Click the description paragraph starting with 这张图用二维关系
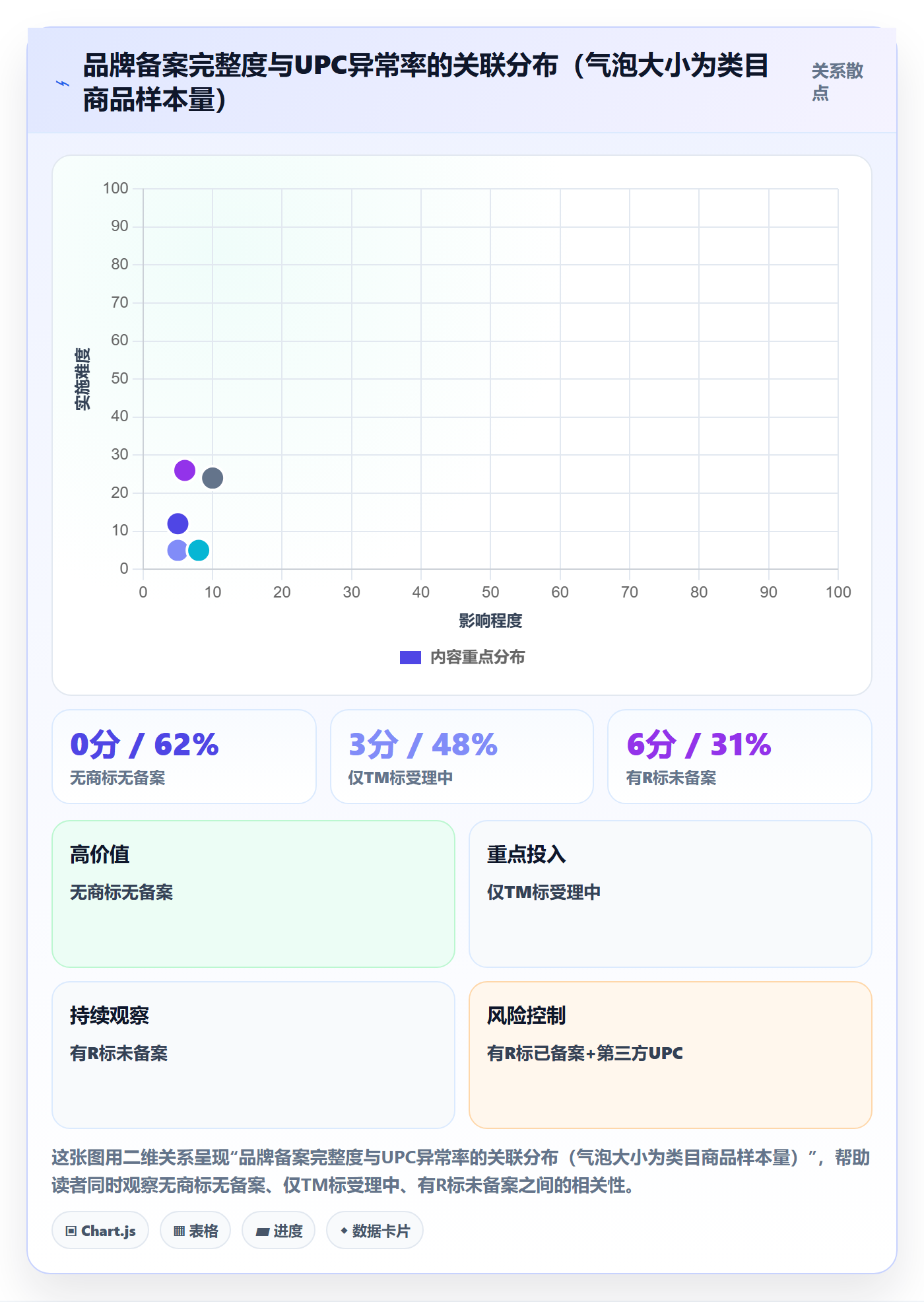This screenshot has height=1302, width=924. [x=461, y=1171]
